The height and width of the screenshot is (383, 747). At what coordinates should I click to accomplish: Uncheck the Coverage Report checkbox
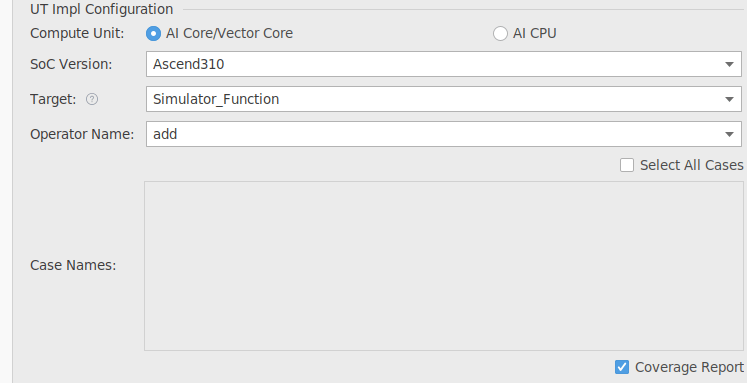tap(622, 367)
